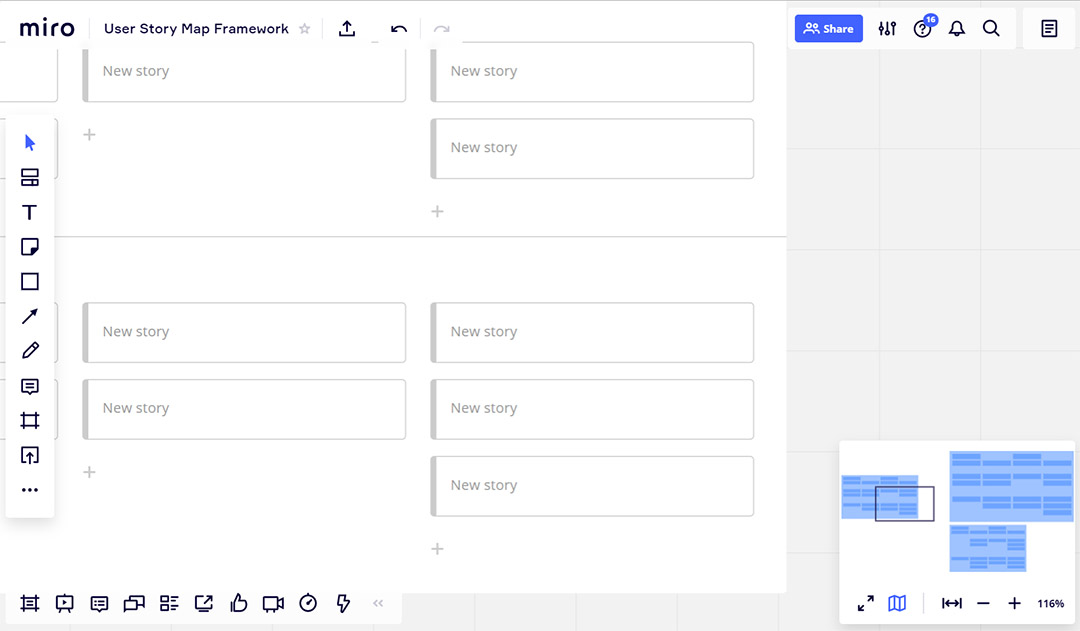Toggle fullscreen with the expand arrows
Image resolution: width=1080 pixels, height=631 pixels.
pyautogui.click(x=865, y=603)
